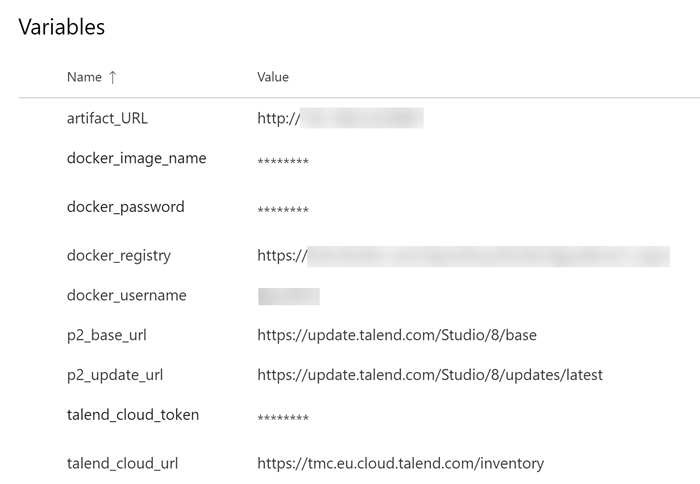Viewport: 700px width, 484px height.
Task: Sort by the Name column arrow
Action: [112, 77]
